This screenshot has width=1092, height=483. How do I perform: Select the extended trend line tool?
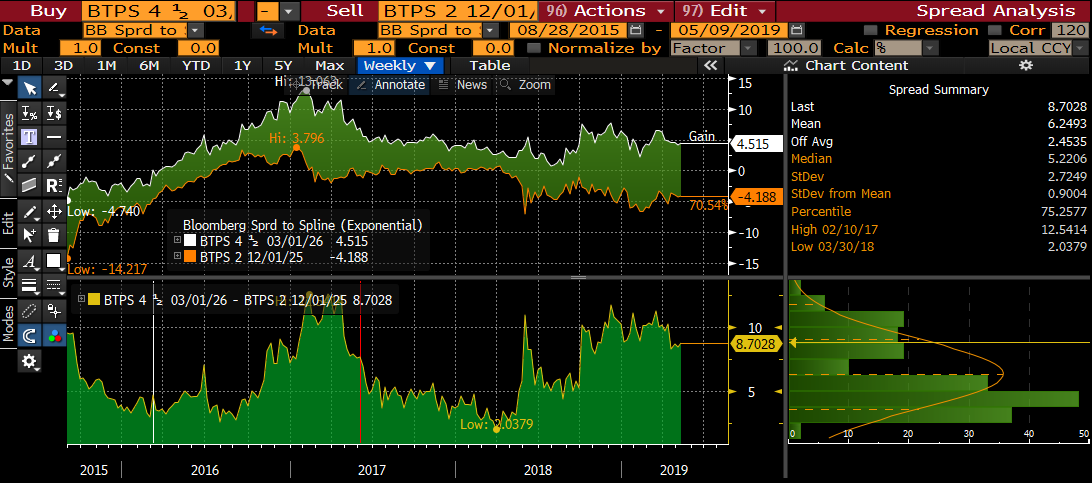(x=54, y=161)
